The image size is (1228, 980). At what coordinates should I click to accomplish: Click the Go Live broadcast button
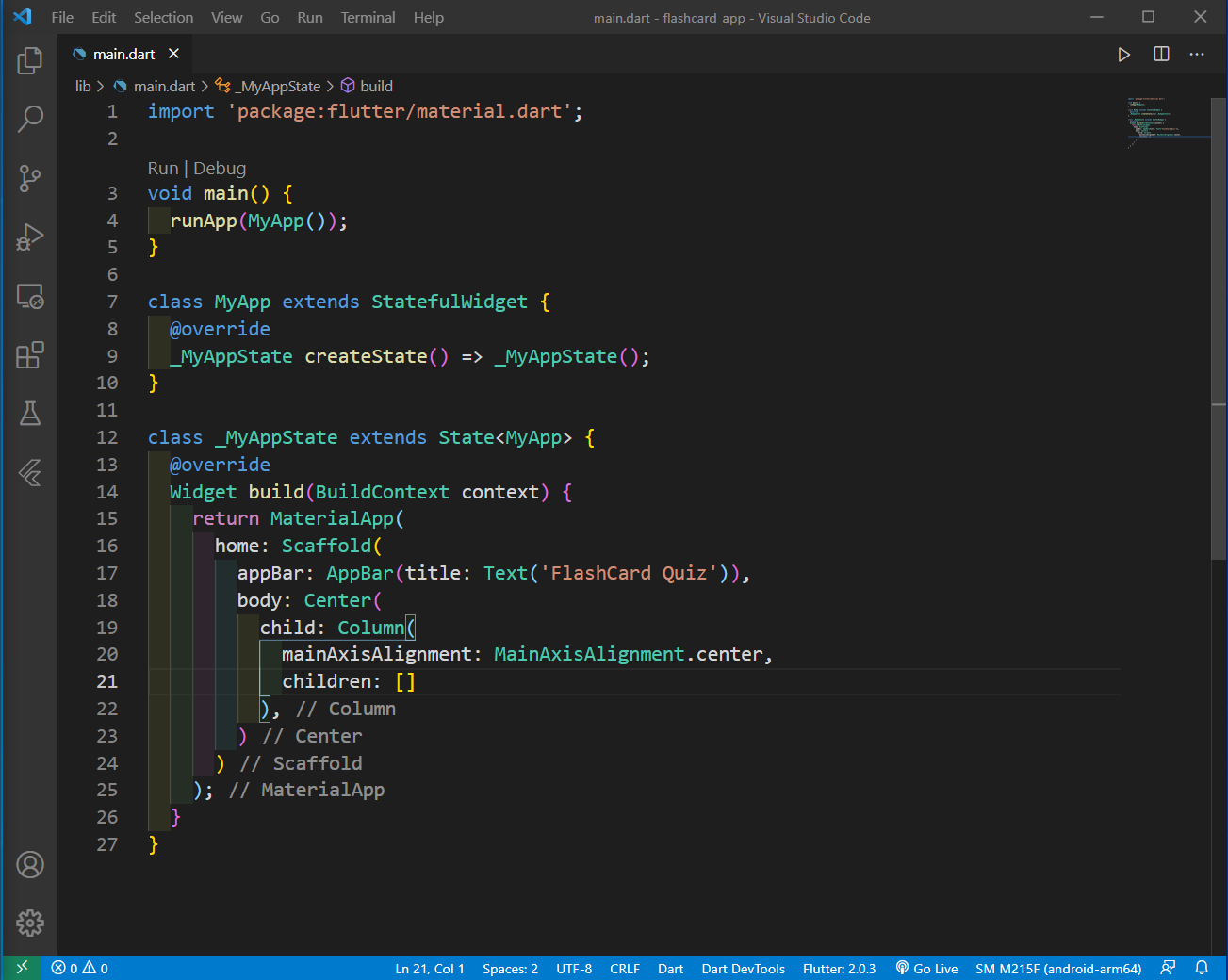pyautogui.click(x=926, y=968)
